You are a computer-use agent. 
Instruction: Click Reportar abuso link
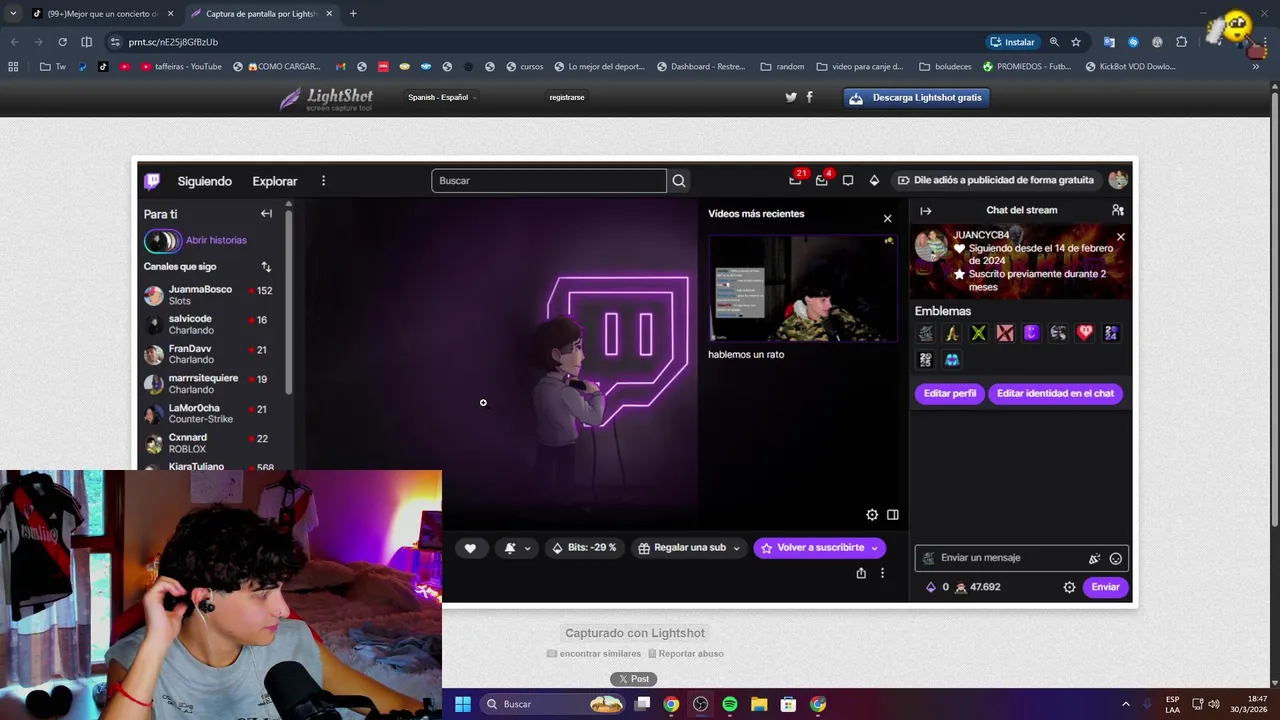coord(686,654)
